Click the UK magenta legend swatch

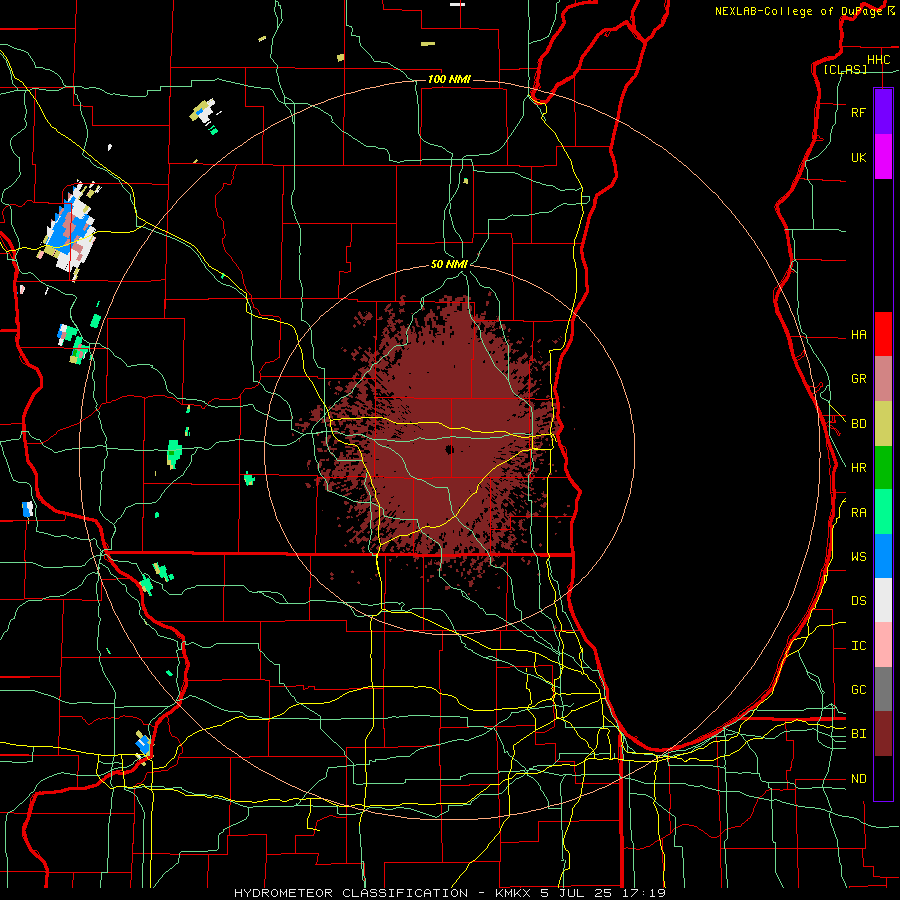(x=883, y=157)
